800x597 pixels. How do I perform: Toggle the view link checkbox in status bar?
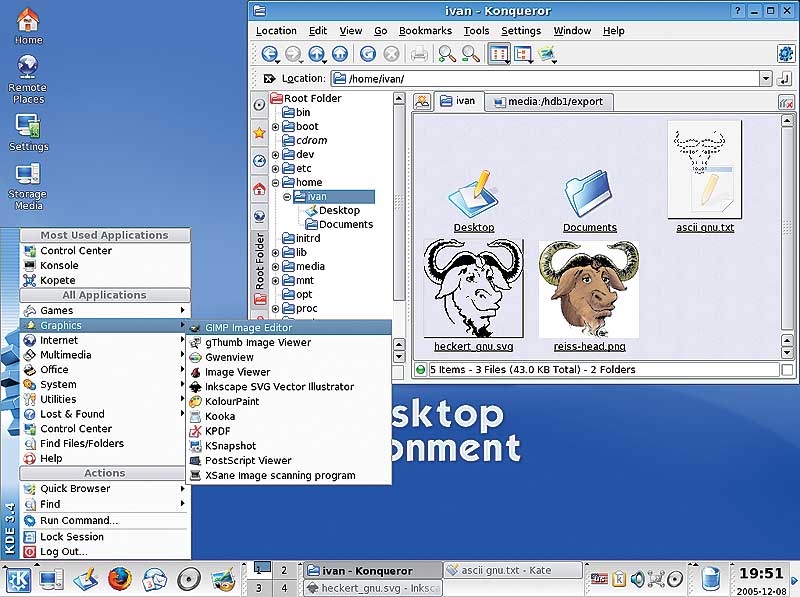[787, 370]
